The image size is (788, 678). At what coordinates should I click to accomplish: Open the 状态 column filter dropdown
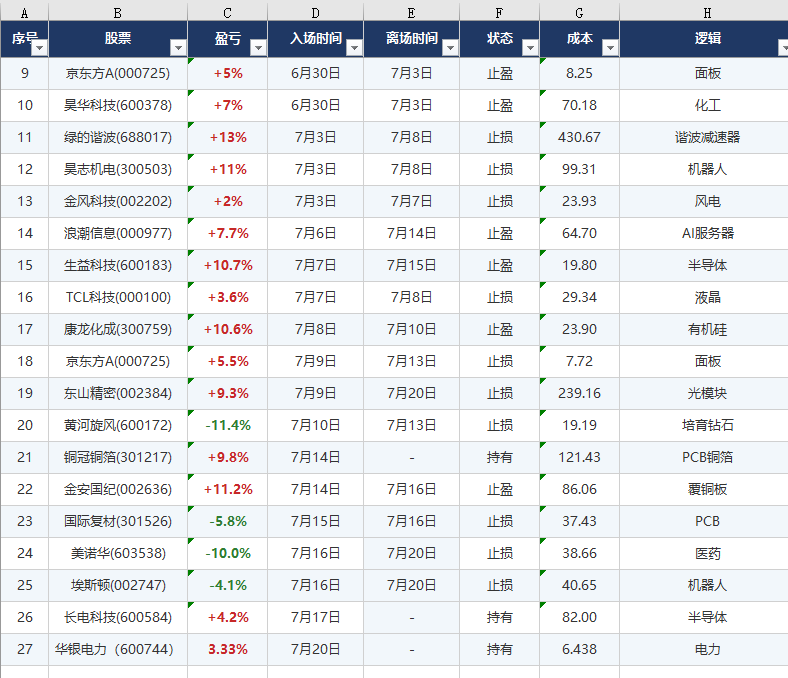point(530,48)
